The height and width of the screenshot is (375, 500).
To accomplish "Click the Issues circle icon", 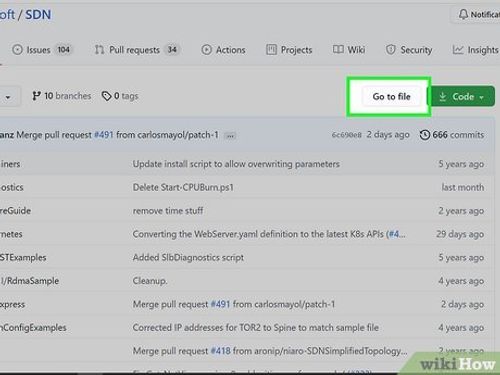I will coord(17,50).
